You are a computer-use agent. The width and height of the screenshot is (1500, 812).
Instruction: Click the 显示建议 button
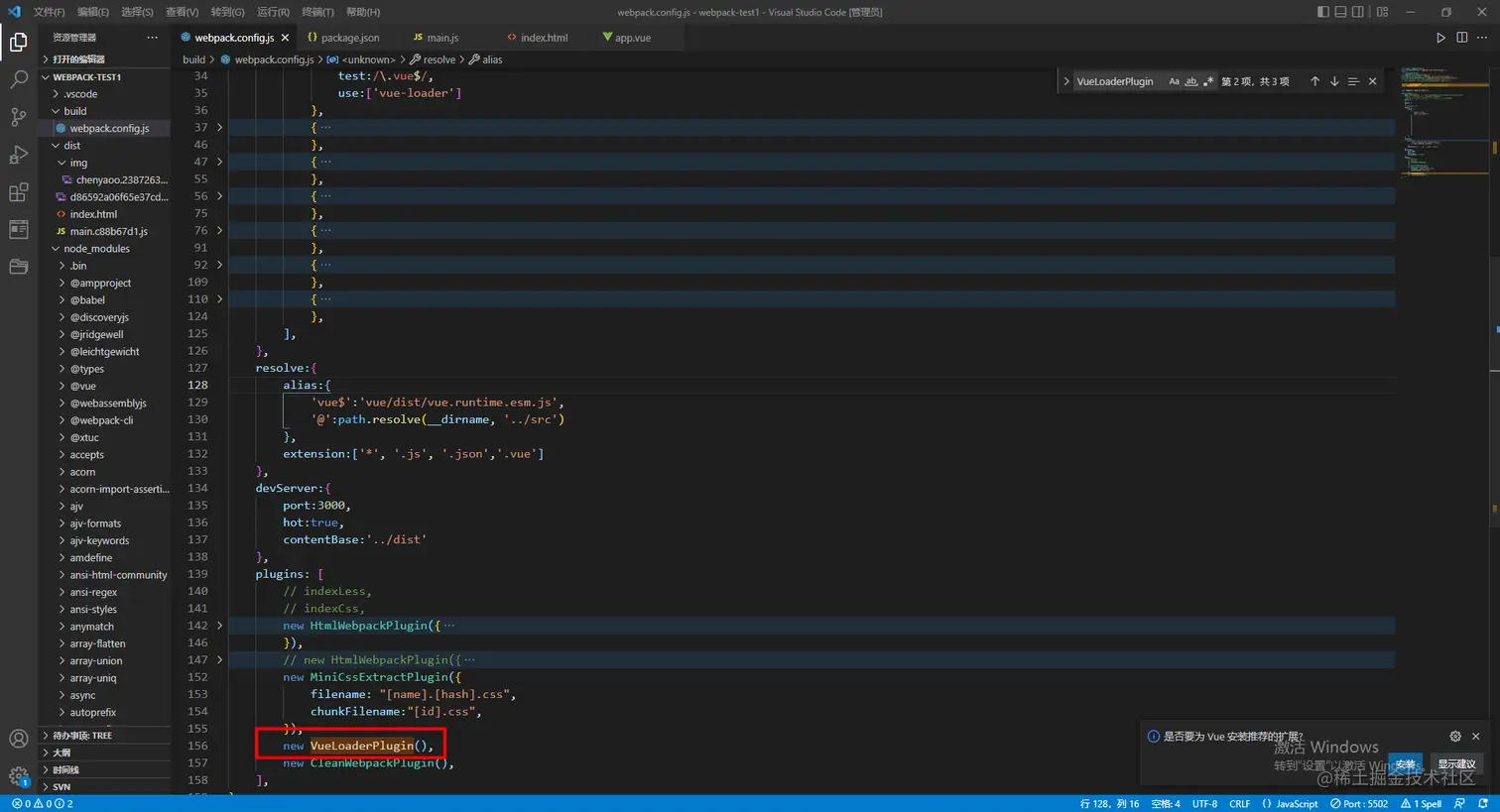[1456, 763]
